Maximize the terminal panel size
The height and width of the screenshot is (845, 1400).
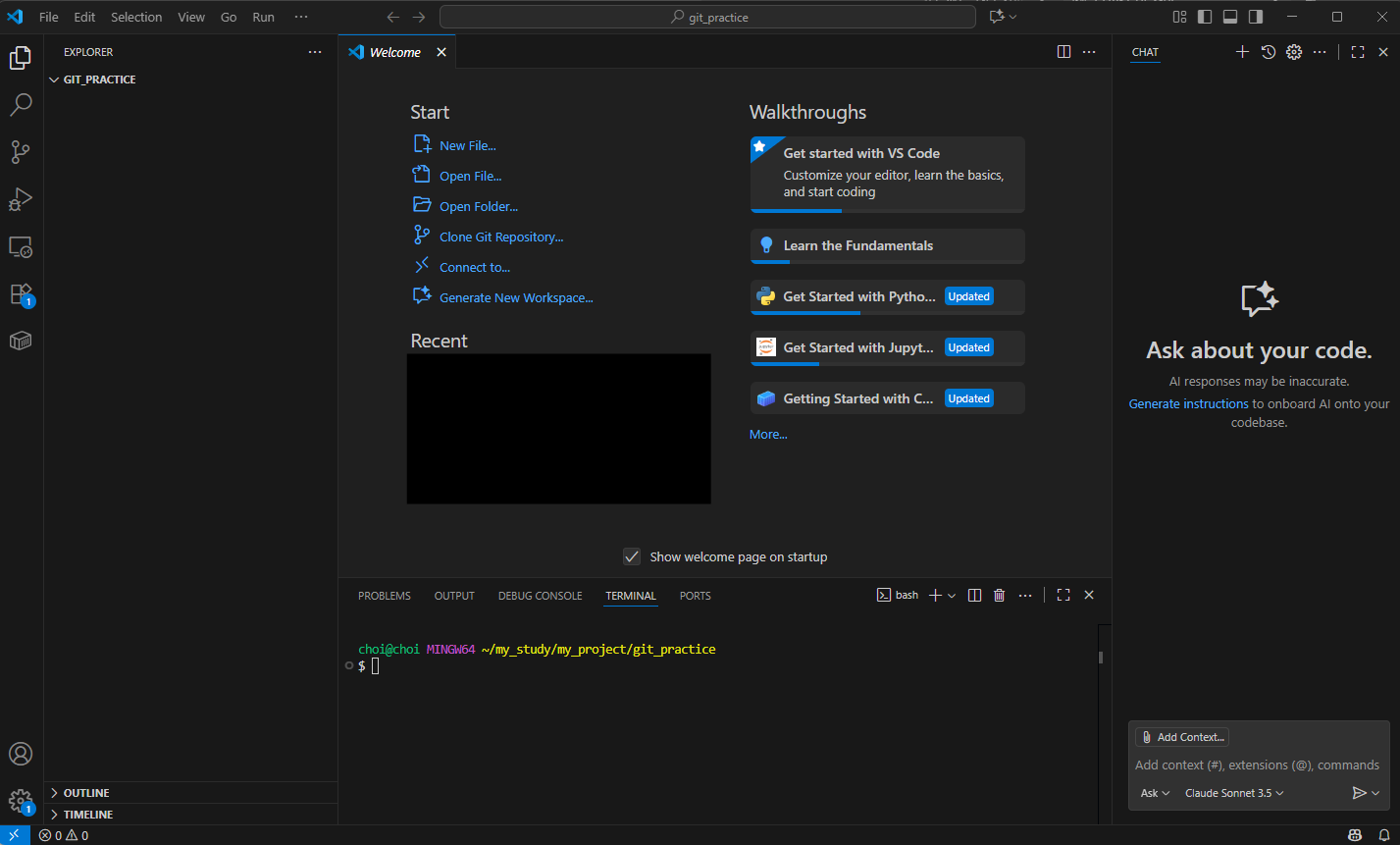(1063, 595)
